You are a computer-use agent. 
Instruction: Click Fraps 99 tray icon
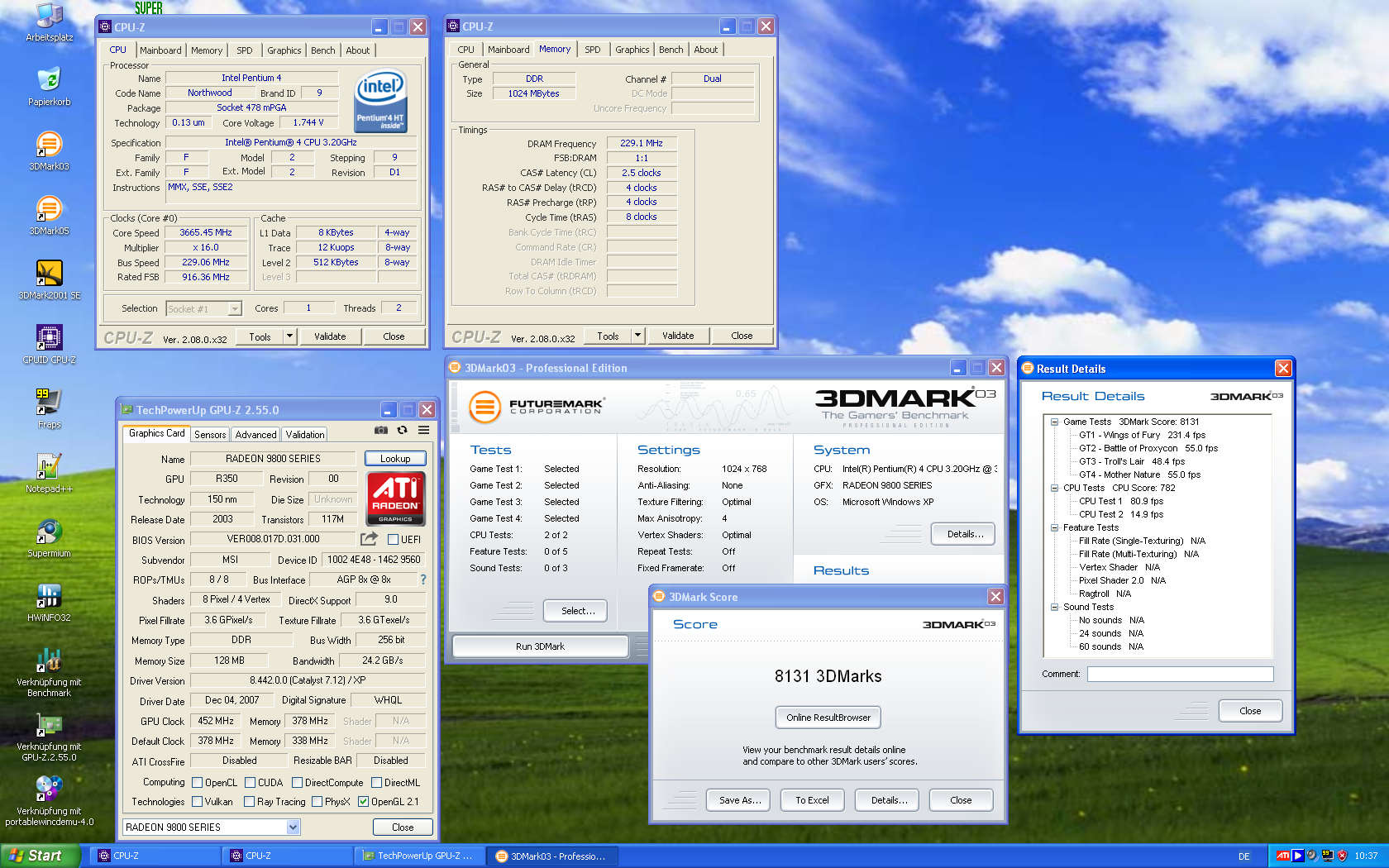coord(1328,856)
